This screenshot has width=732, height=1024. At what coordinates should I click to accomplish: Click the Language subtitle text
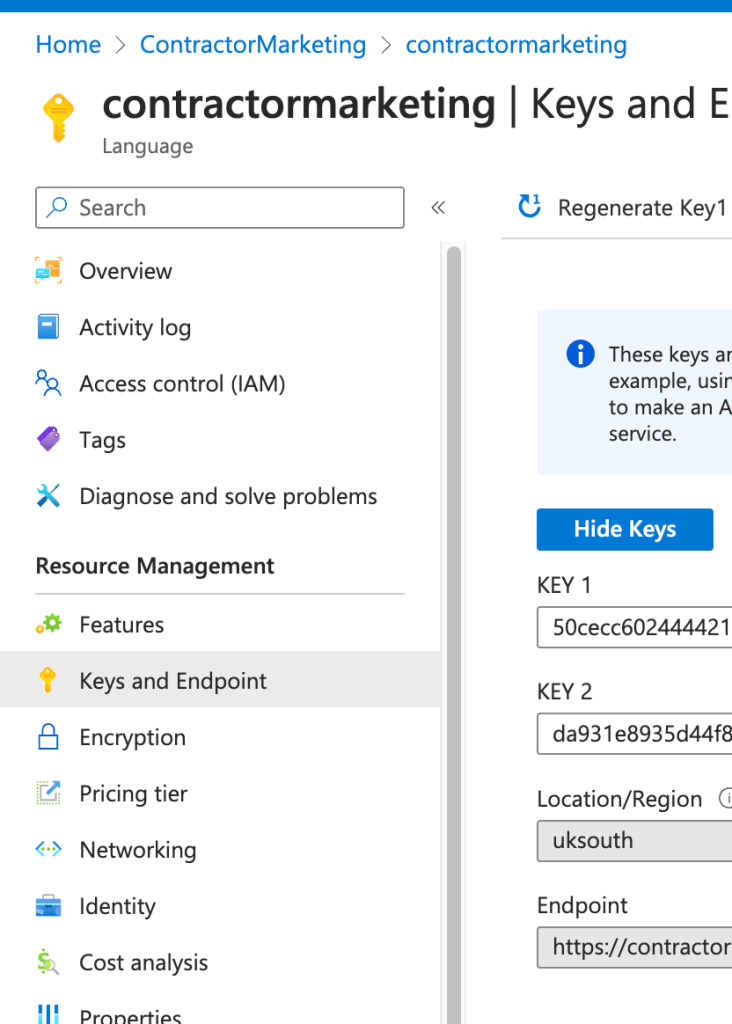148,146
